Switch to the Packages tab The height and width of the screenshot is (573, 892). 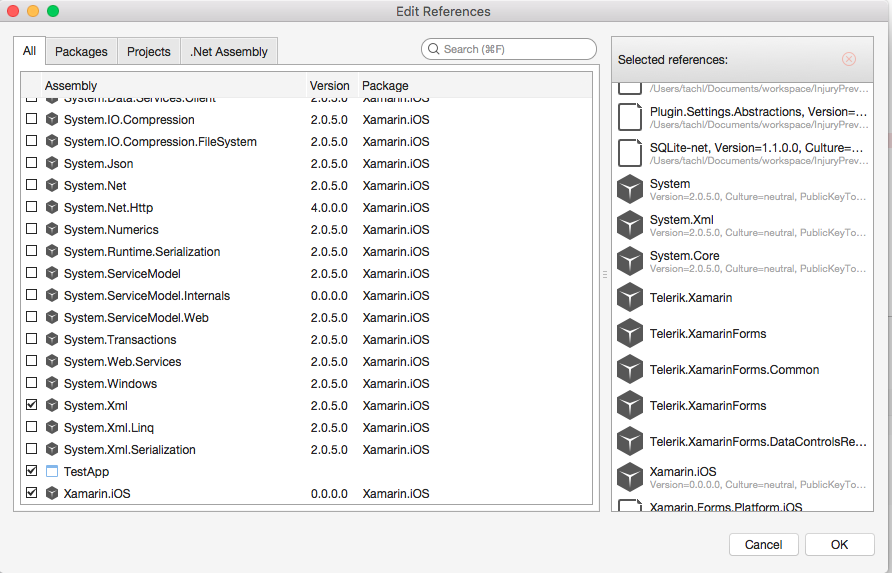(81, 52)
